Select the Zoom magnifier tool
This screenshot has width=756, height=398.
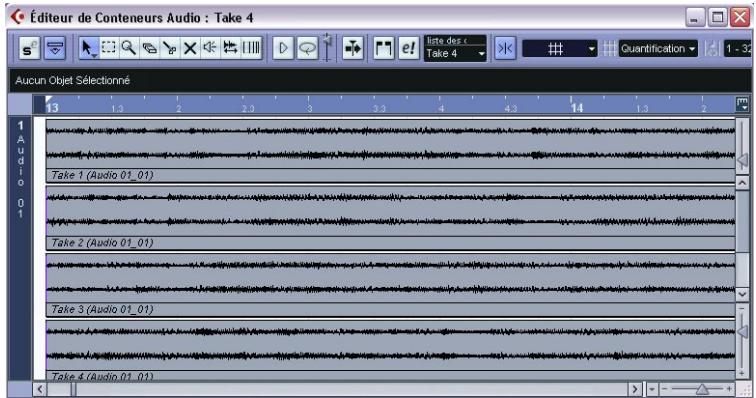[129, 48]
